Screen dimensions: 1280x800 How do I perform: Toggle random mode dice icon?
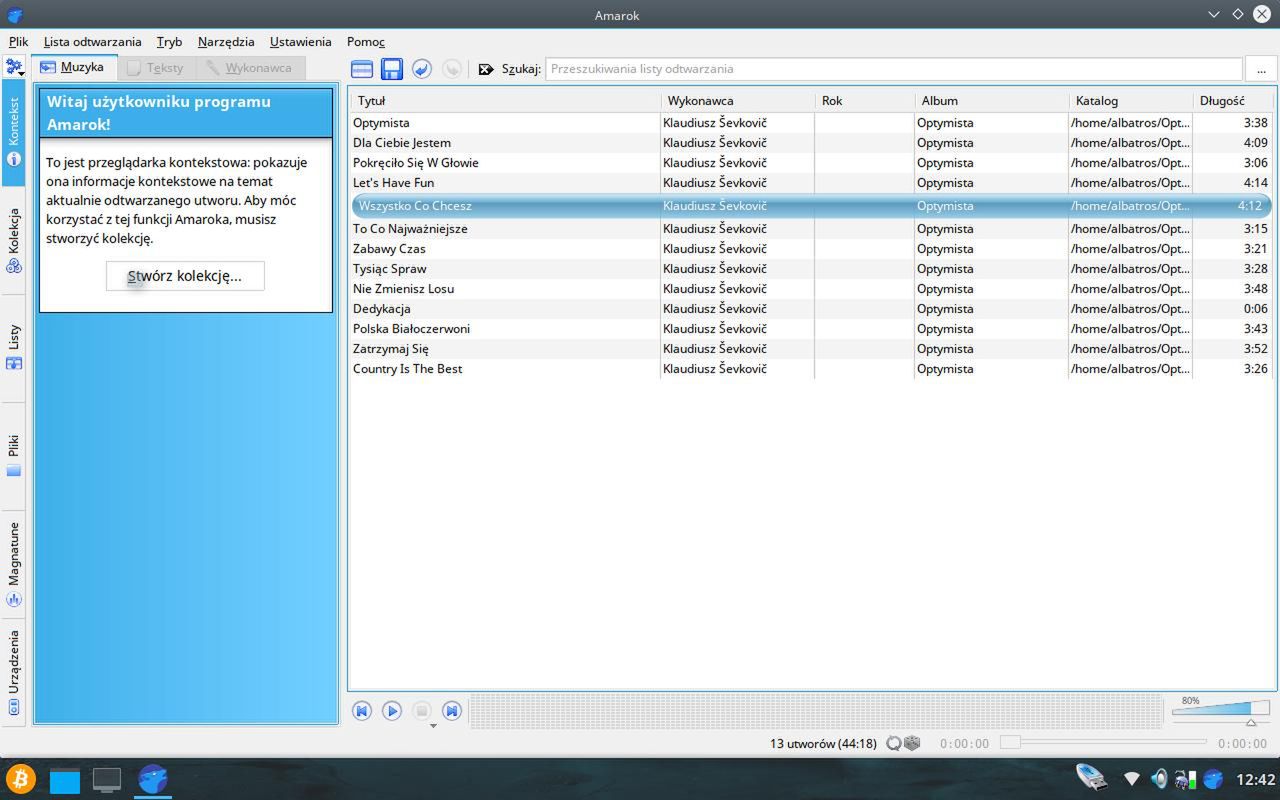912,743
